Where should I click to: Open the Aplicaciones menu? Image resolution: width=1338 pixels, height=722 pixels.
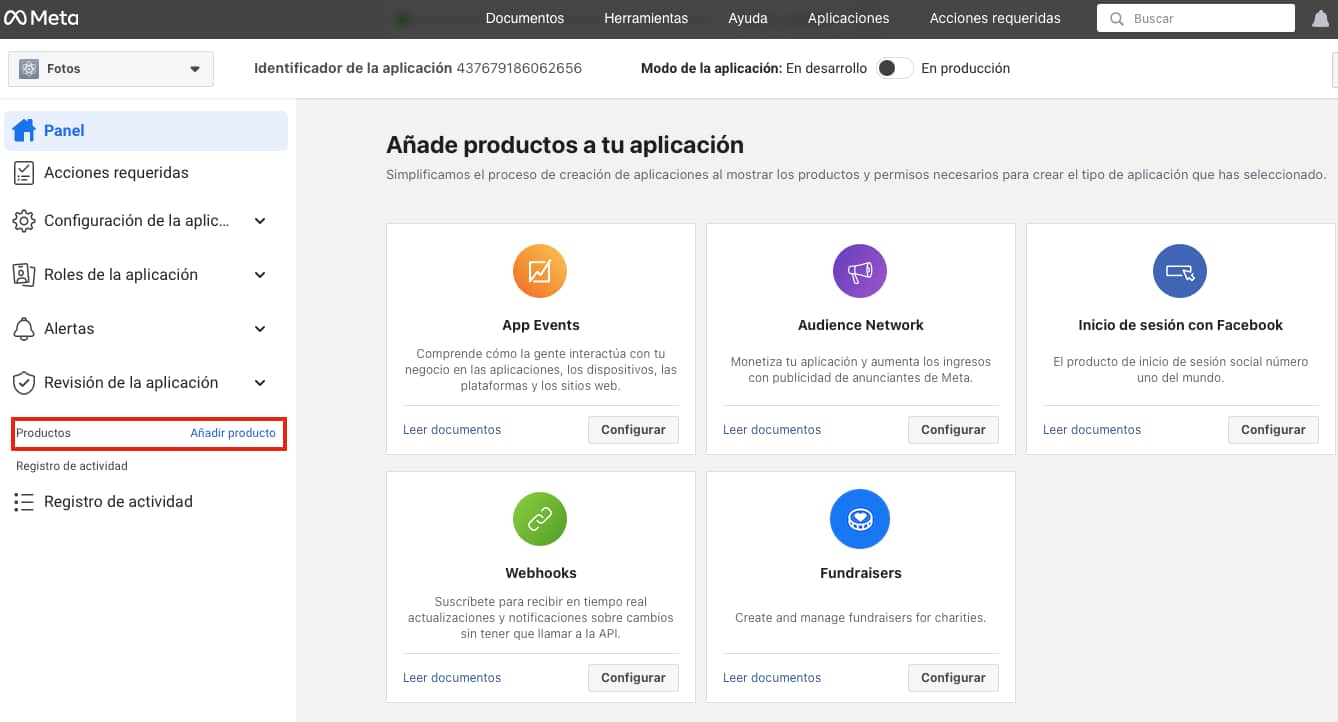848,18
